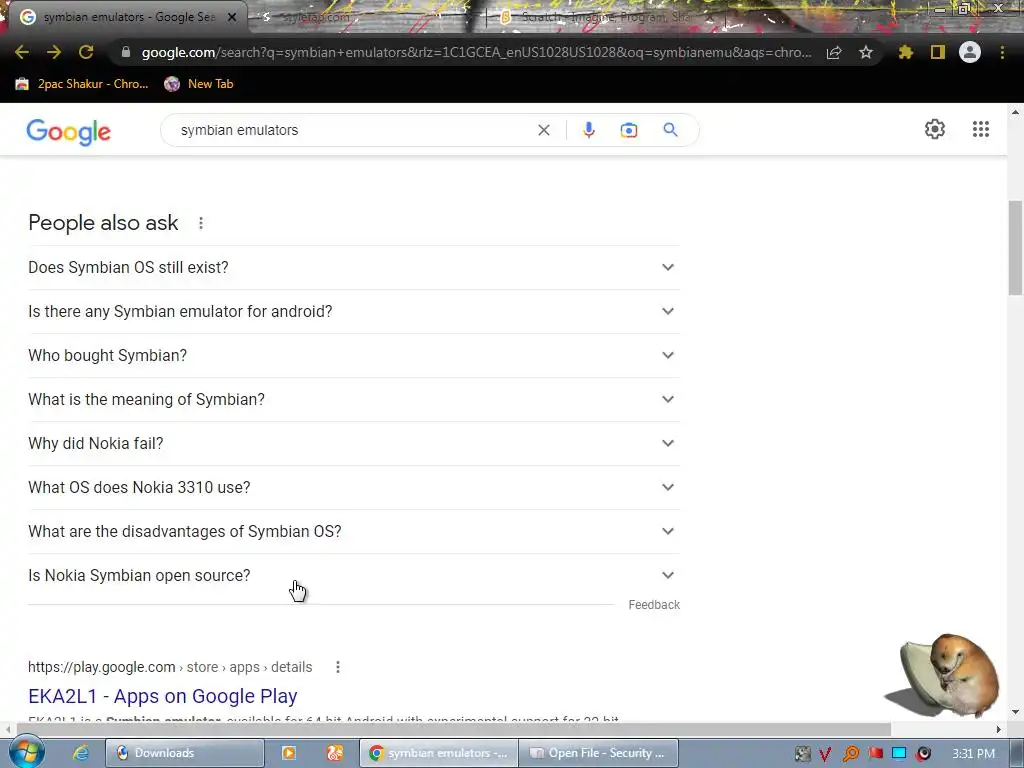Viewport: 1024px width, 768px height.
Task: Open the Chrome profile avatar
Action: 970,52
